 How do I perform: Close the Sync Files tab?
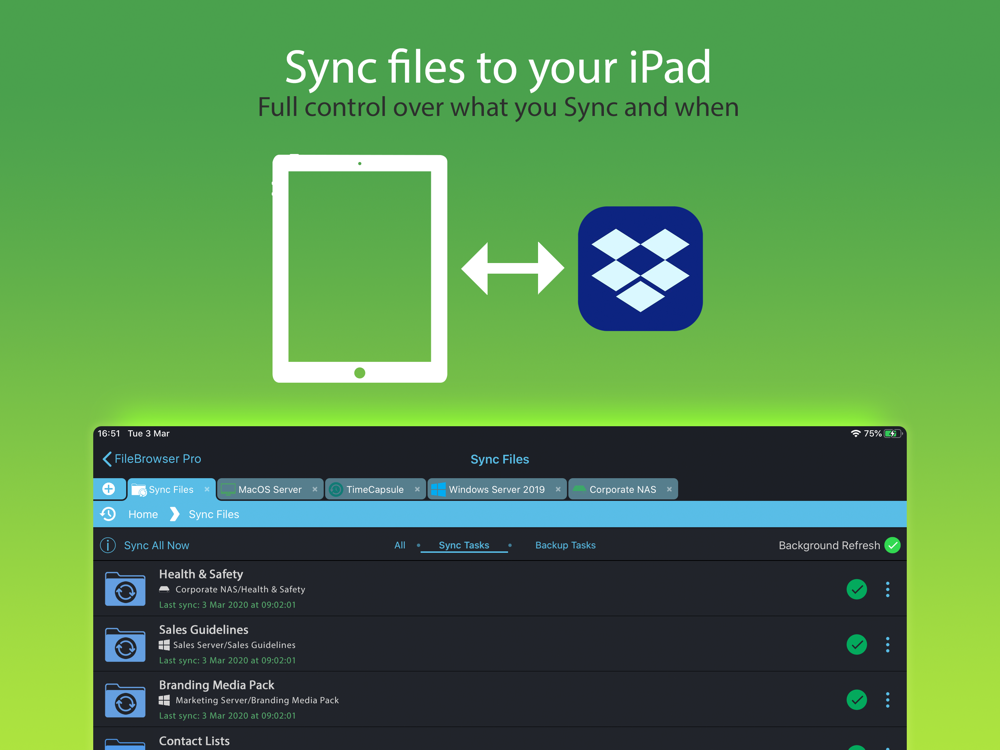click(207, 490)
